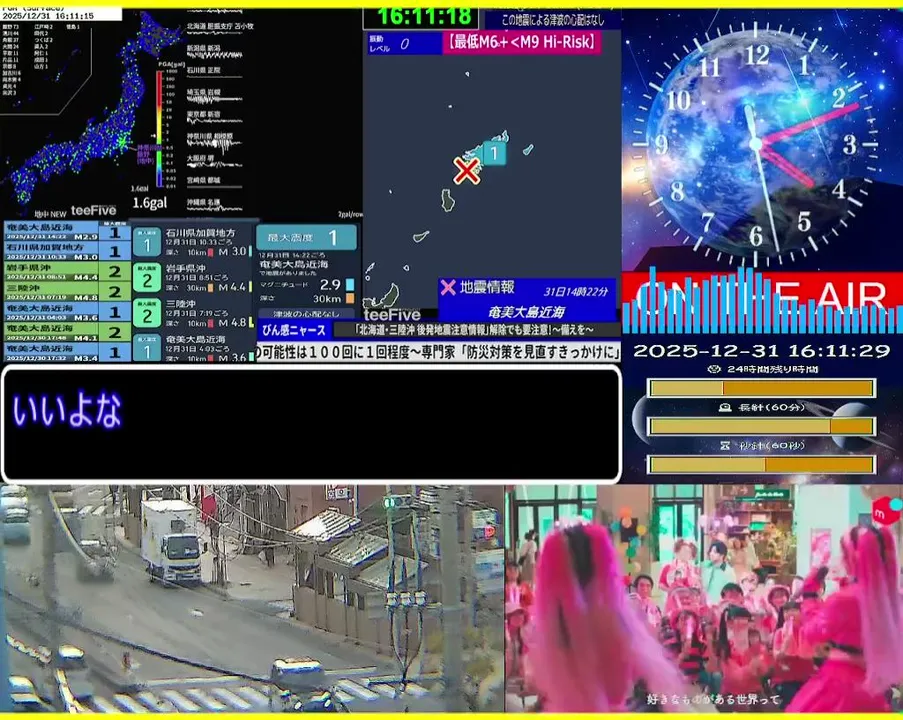Click intensity 2 badge for 岩手県沖 8:51ごろ
This screenshot has height=720, width=903.
pos(146,279)
